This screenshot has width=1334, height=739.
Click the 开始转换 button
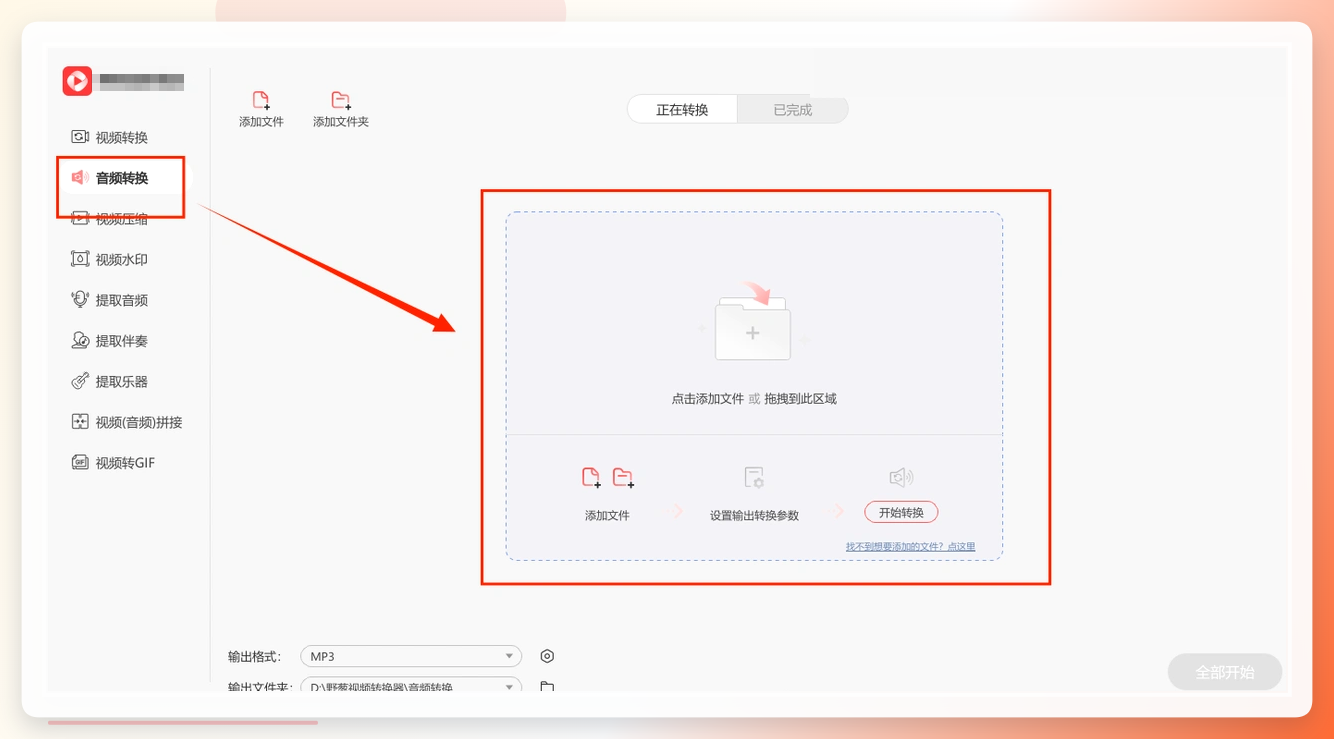[x=901, y=512]
